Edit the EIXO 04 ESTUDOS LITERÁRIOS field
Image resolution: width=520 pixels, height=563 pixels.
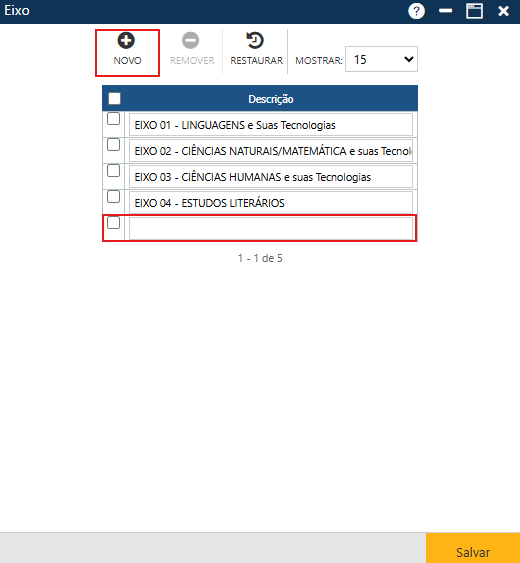click(x=271, y=203)
